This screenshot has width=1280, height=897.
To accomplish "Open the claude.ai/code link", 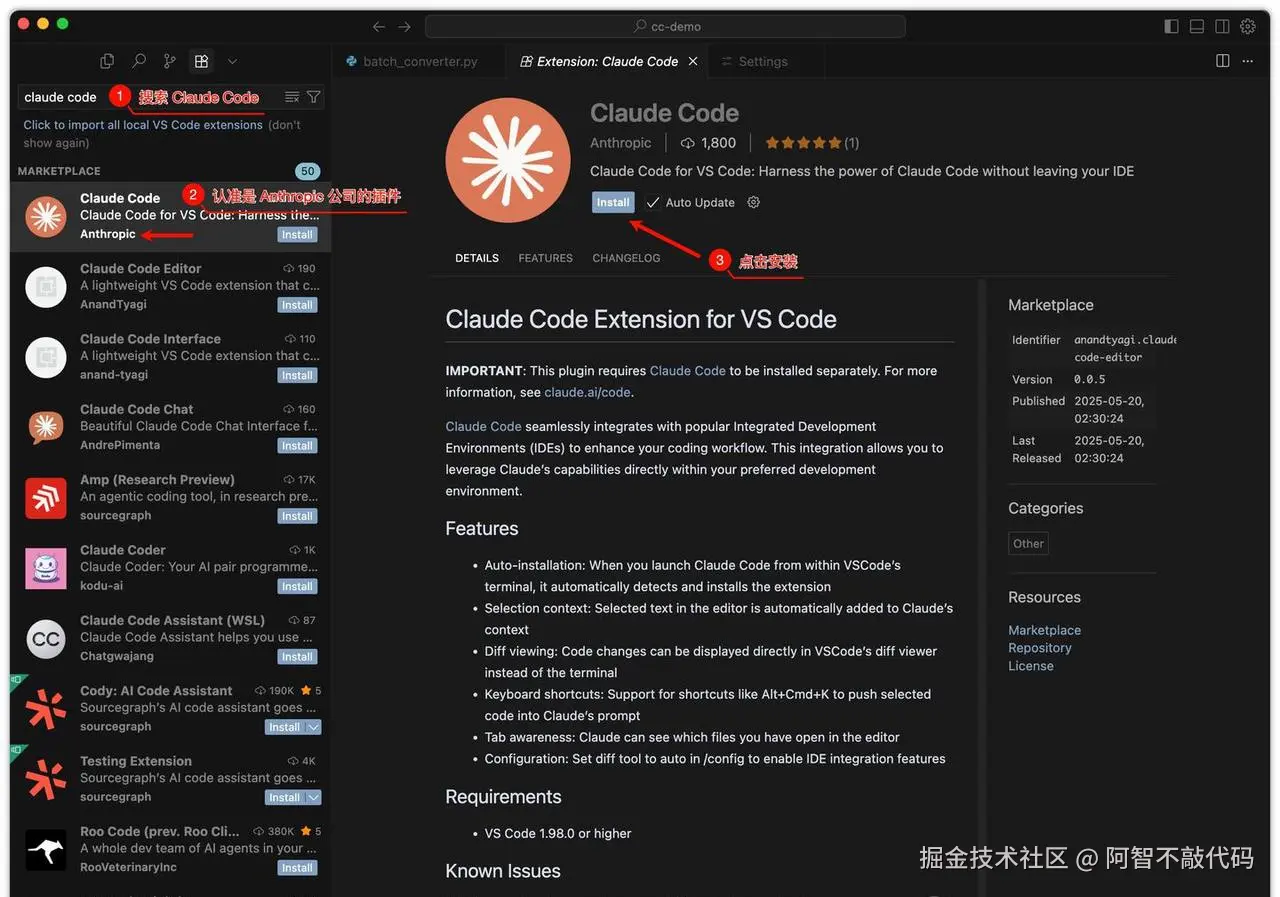I will pyautogui.click(x=587, y=392).
